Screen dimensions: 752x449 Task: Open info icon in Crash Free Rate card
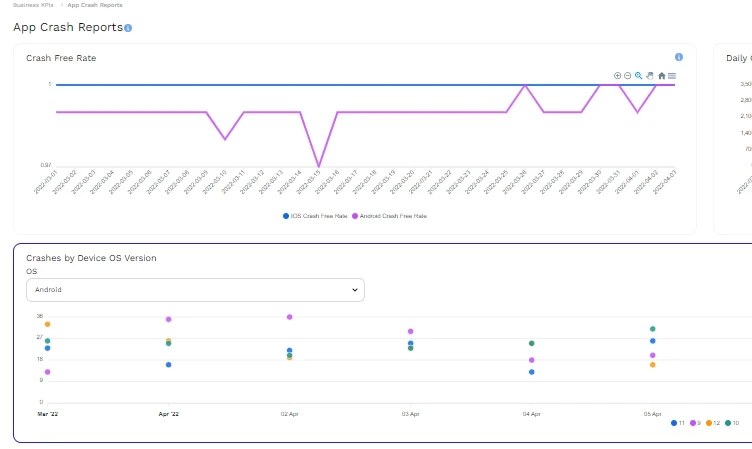click(x=679, y=57)
